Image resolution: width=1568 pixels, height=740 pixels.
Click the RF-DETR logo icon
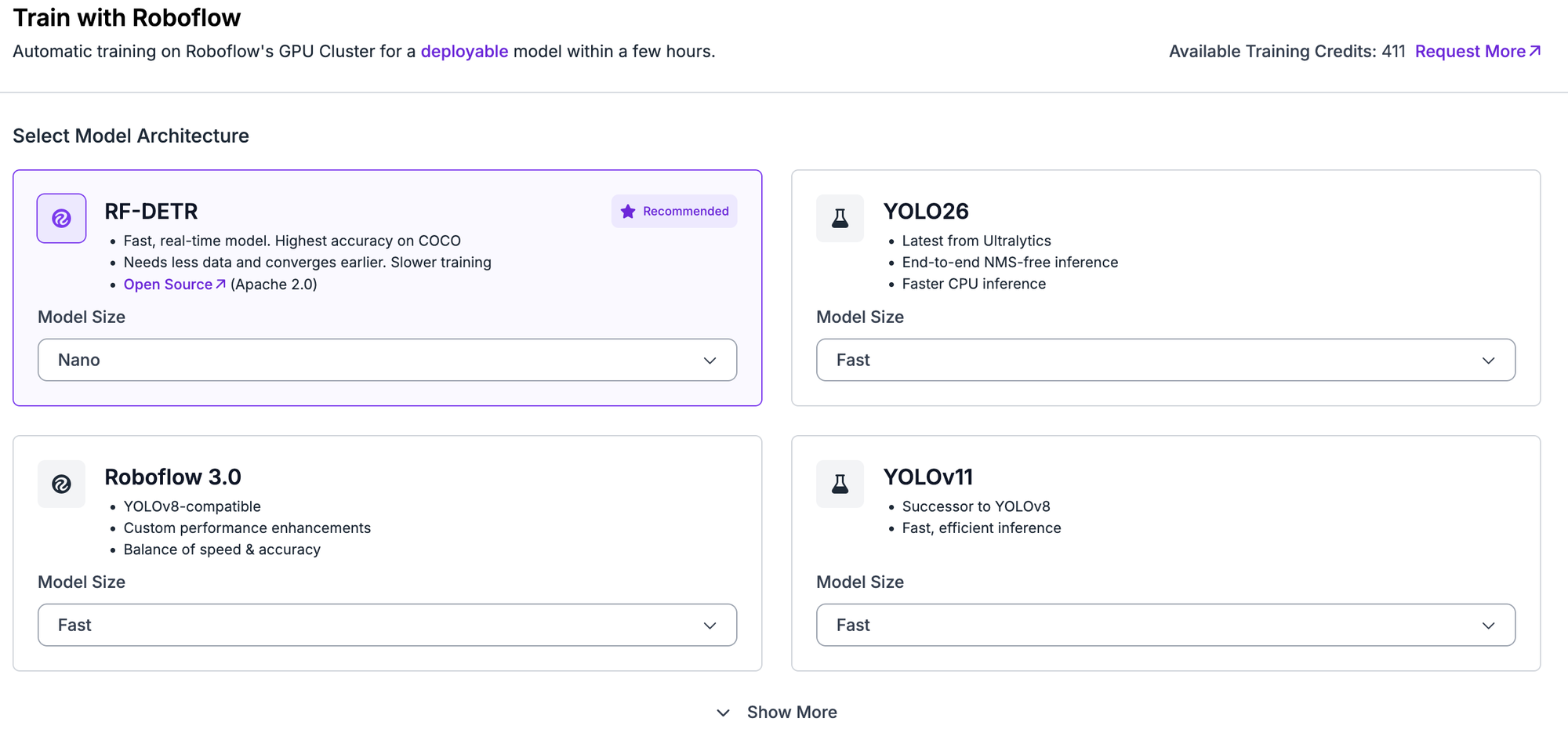pos(61,218)
